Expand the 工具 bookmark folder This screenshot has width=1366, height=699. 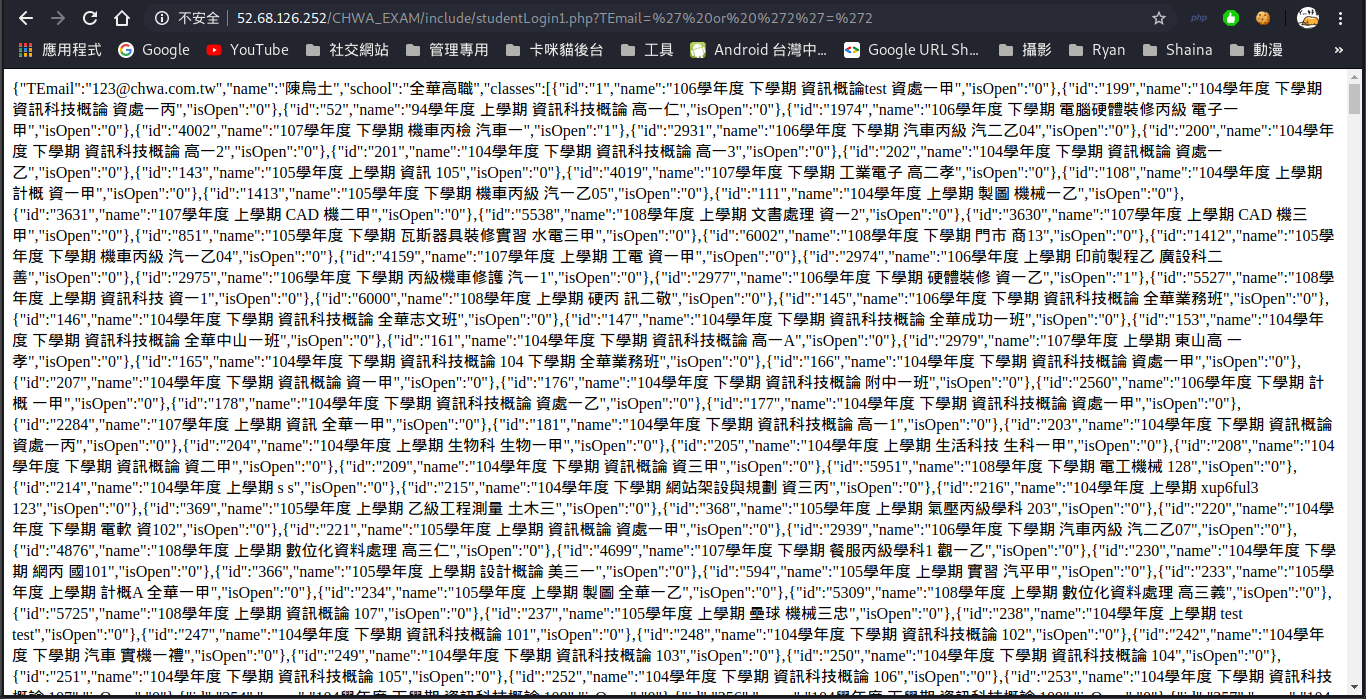[x=647, y=50]
